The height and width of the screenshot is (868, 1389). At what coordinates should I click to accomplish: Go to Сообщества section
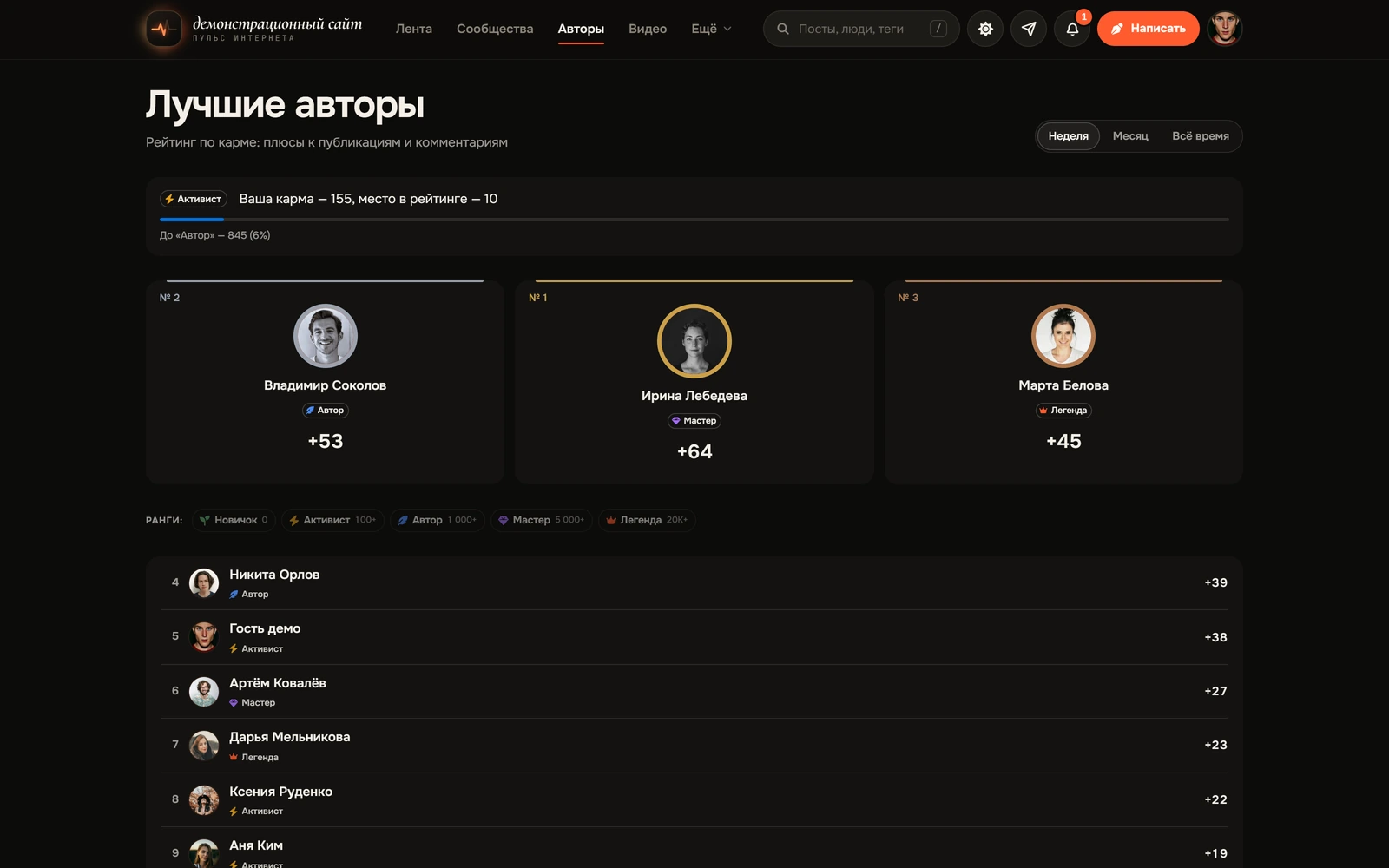pos(495,29)
